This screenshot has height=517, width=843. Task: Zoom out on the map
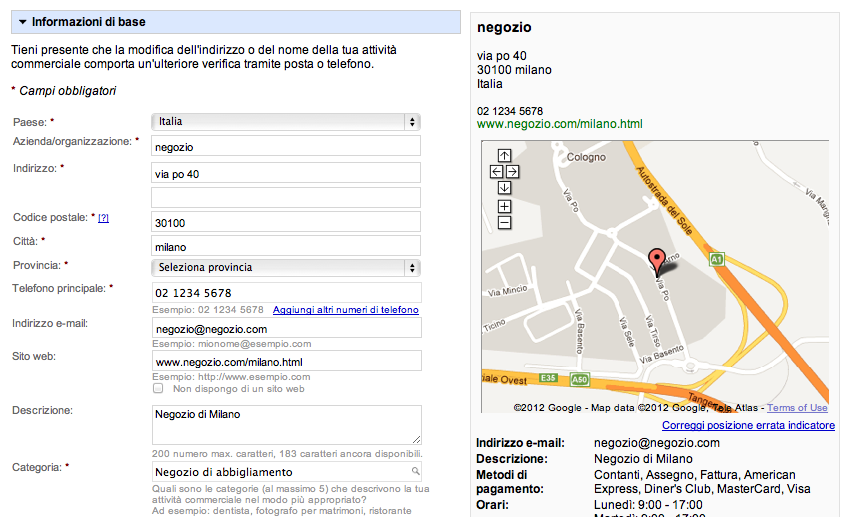pos(504,222)
